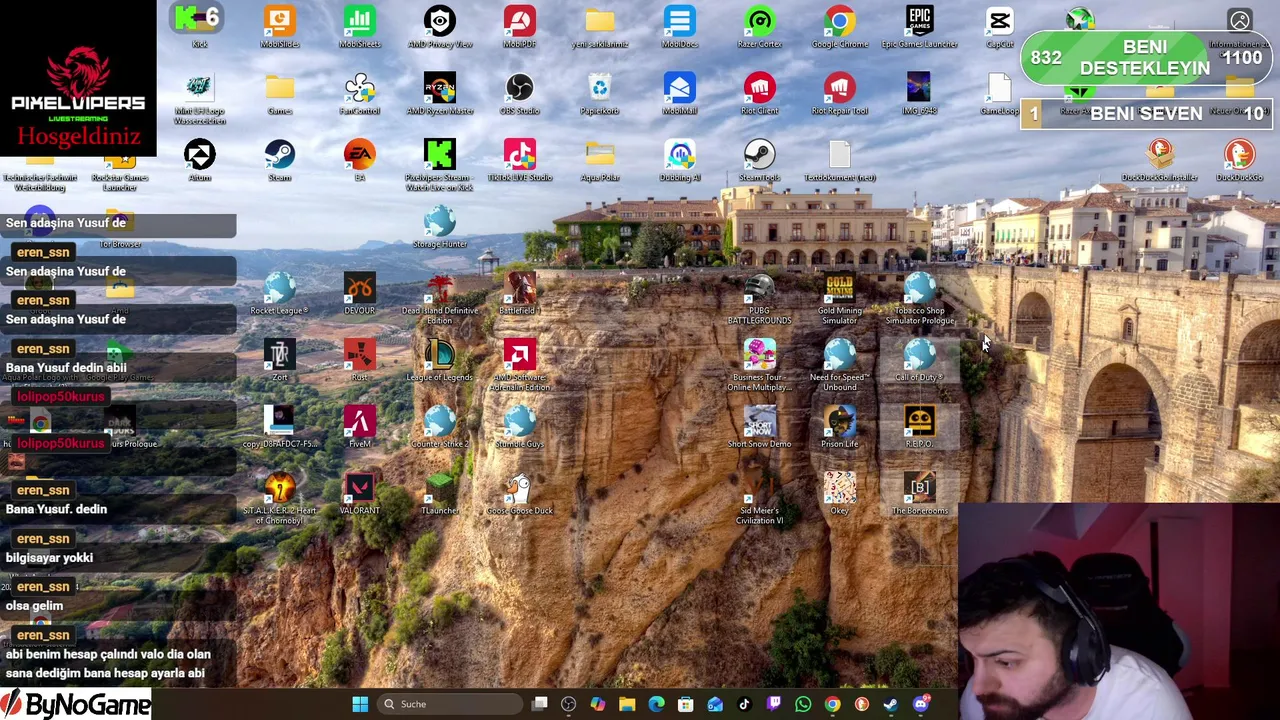Image resolution: width=1280 pixels, height=720 pixels.
Task: Select the IMG_6948 file icon
Action: tap(919, 94)
